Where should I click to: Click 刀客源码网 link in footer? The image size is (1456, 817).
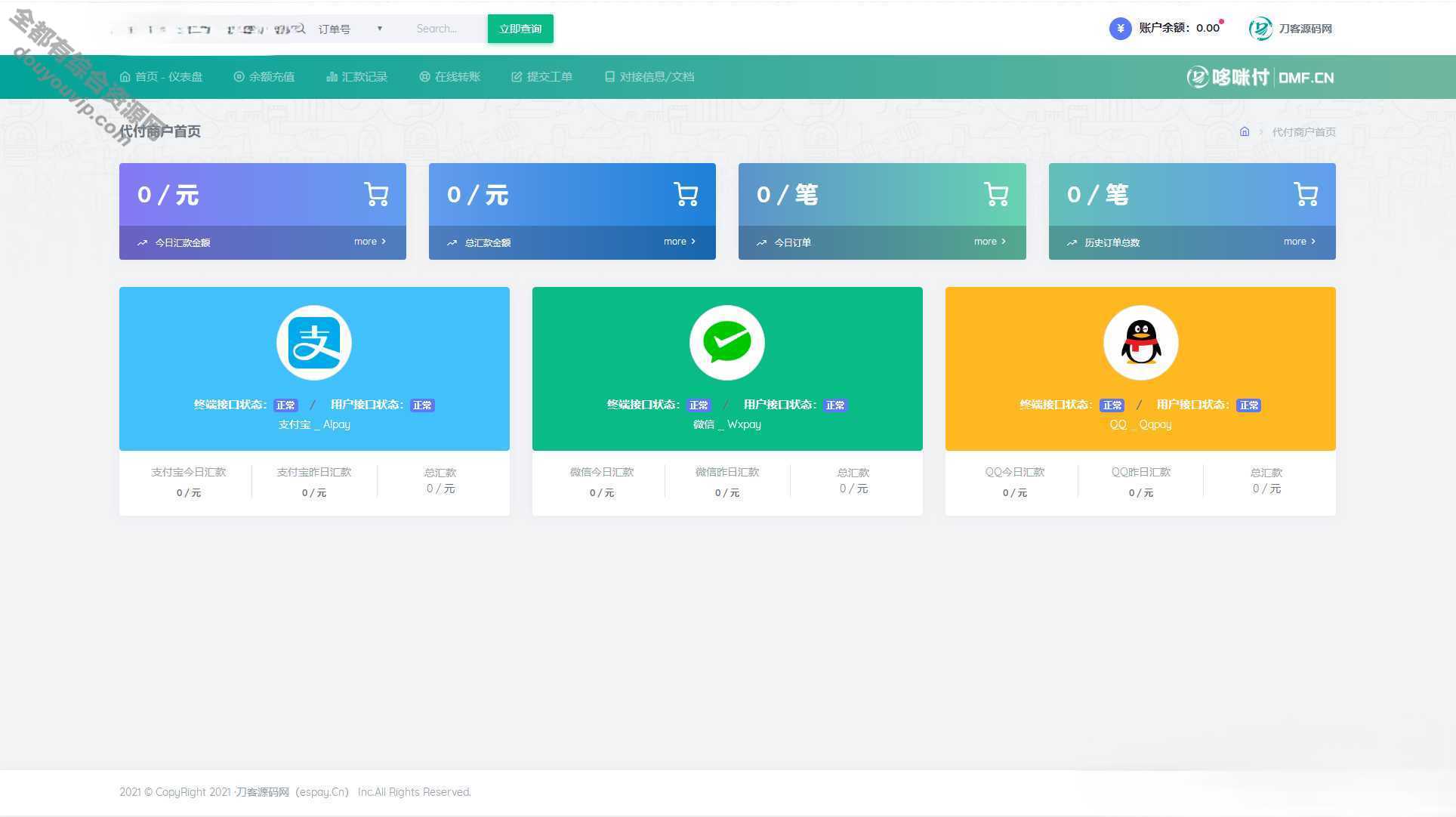(x=262, y=792)
